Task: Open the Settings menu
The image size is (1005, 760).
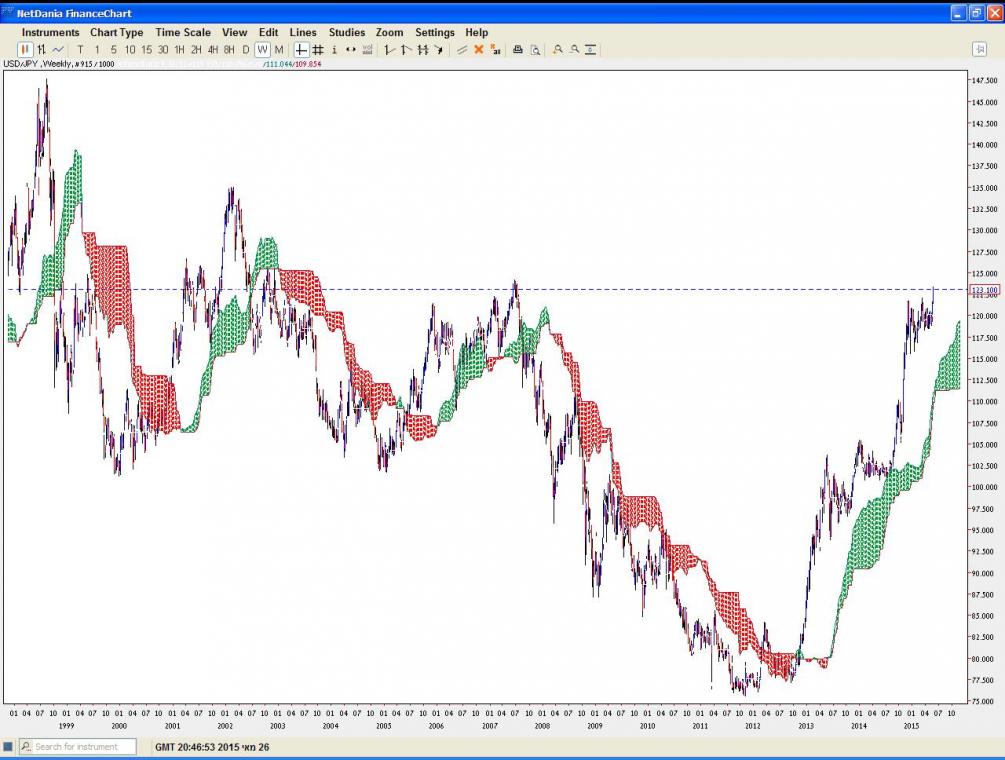Action: pos(435,32)
